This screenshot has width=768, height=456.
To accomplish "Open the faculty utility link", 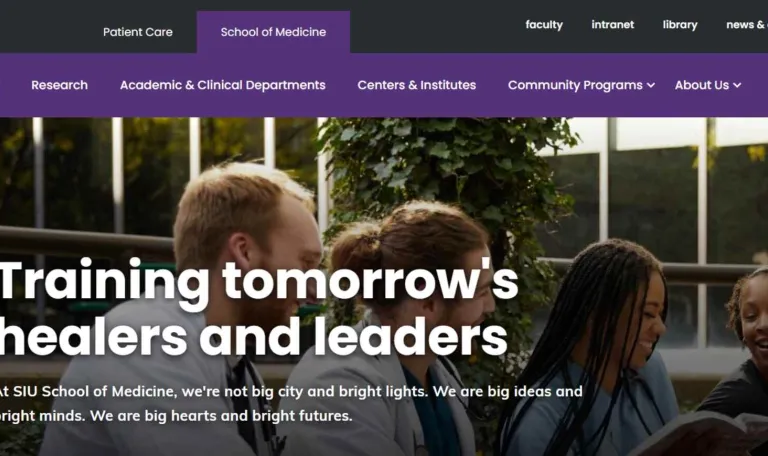I will point(544,24).
